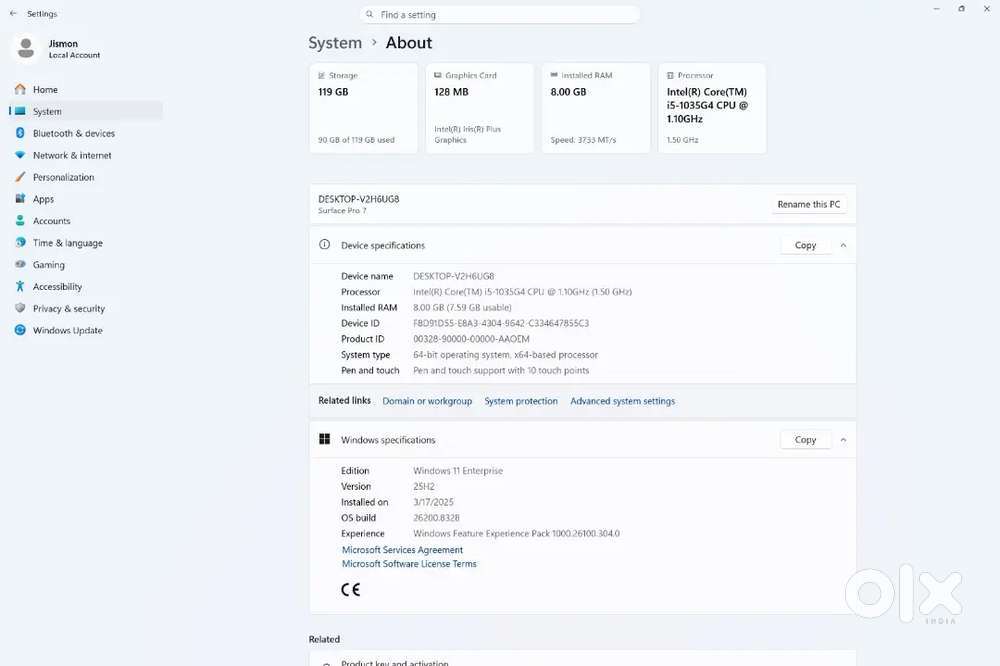The width and height of the screenshot is (1000, 666).
Task: Click the Processor chip icon
Action: (670, 75)
